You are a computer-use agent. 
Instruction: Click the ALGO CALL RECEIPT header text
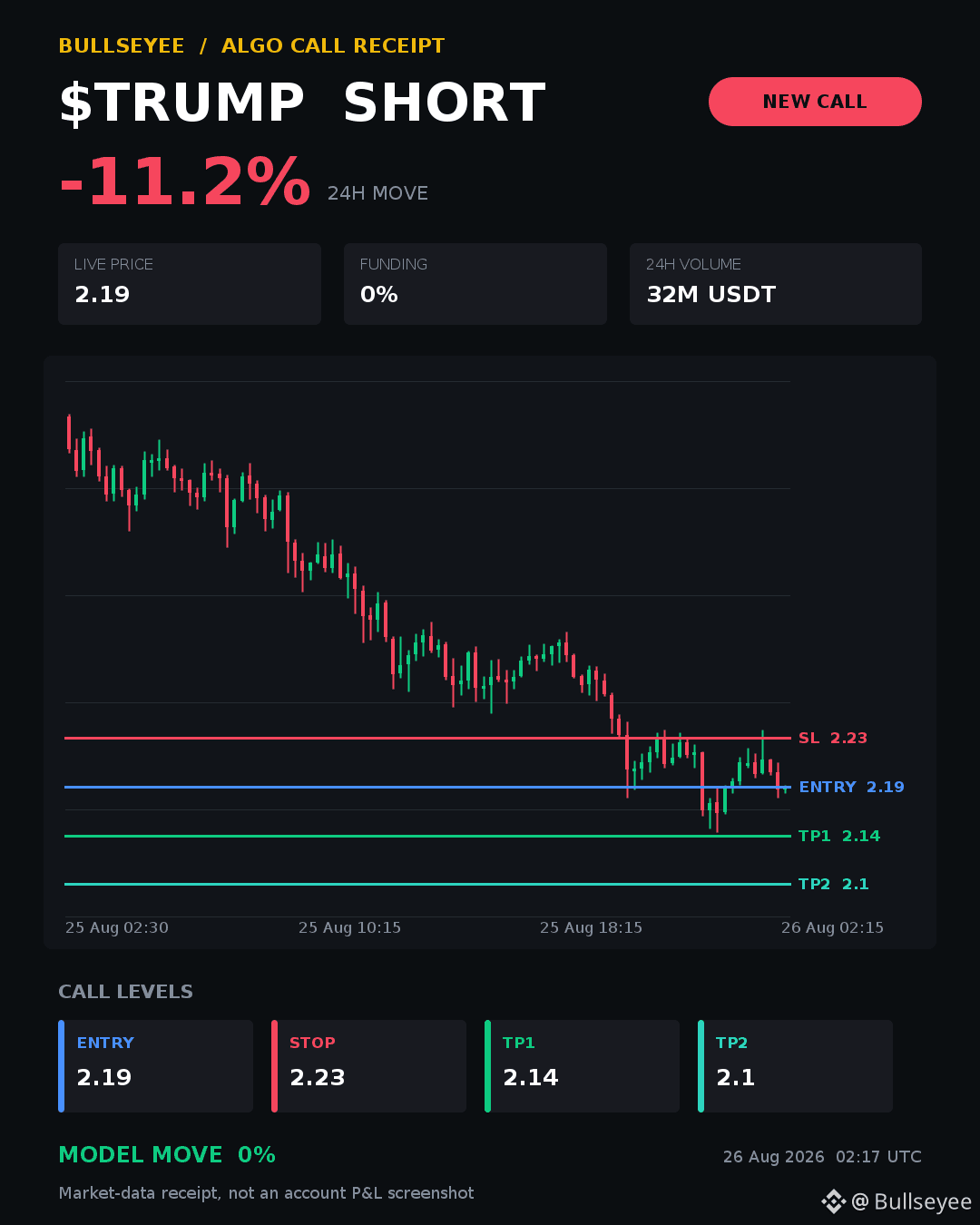(333, 46)
